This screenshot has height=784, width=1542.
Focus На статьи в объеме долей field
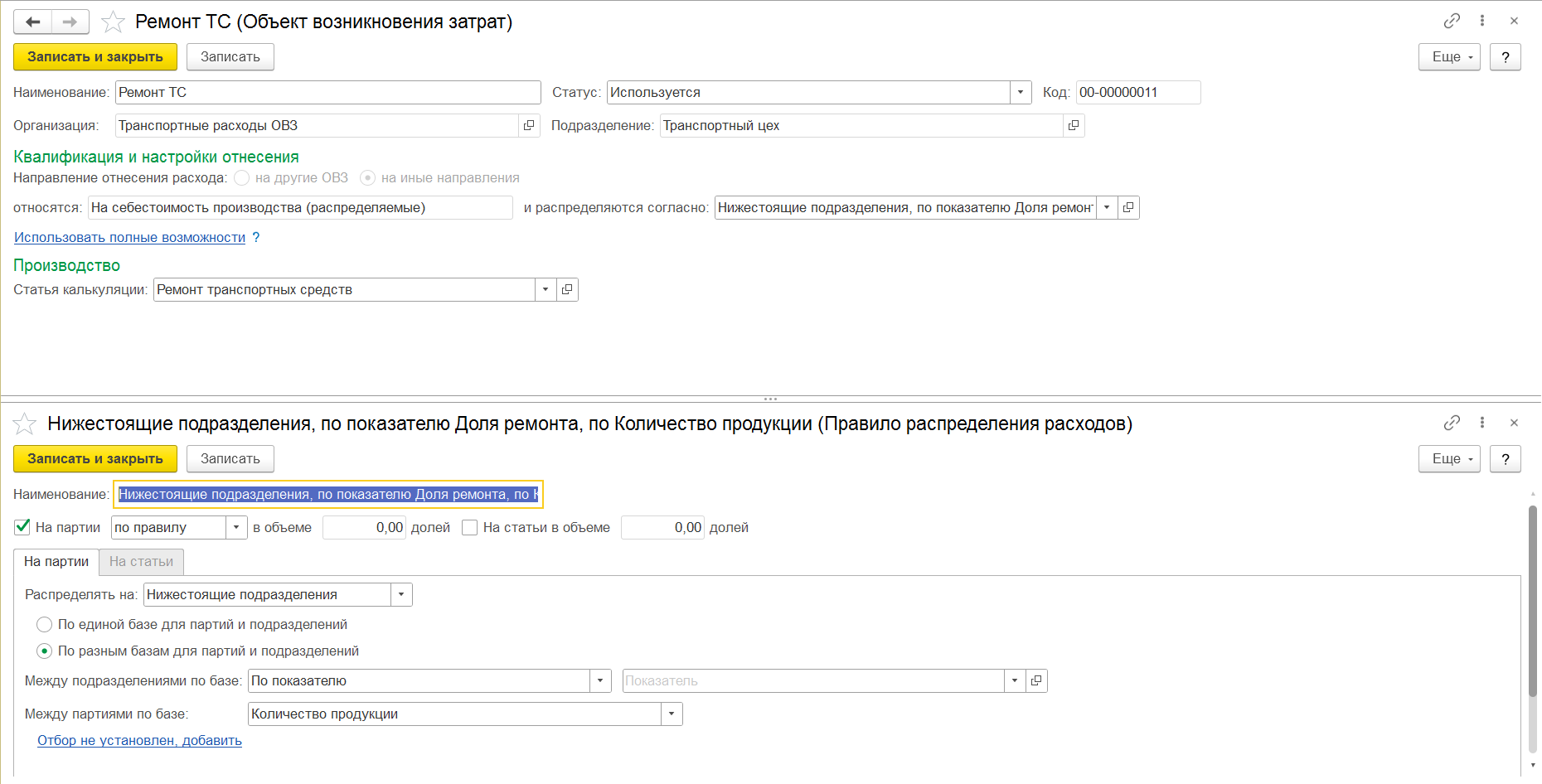[663, 527]
